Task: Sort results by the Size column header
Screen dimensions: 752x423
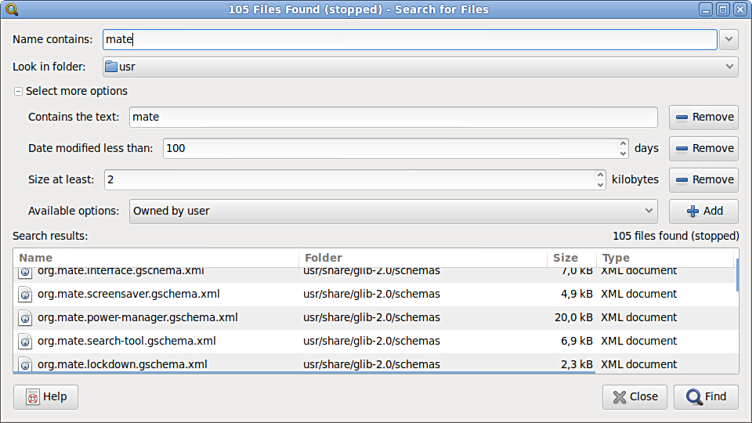Action: point(571,258)
